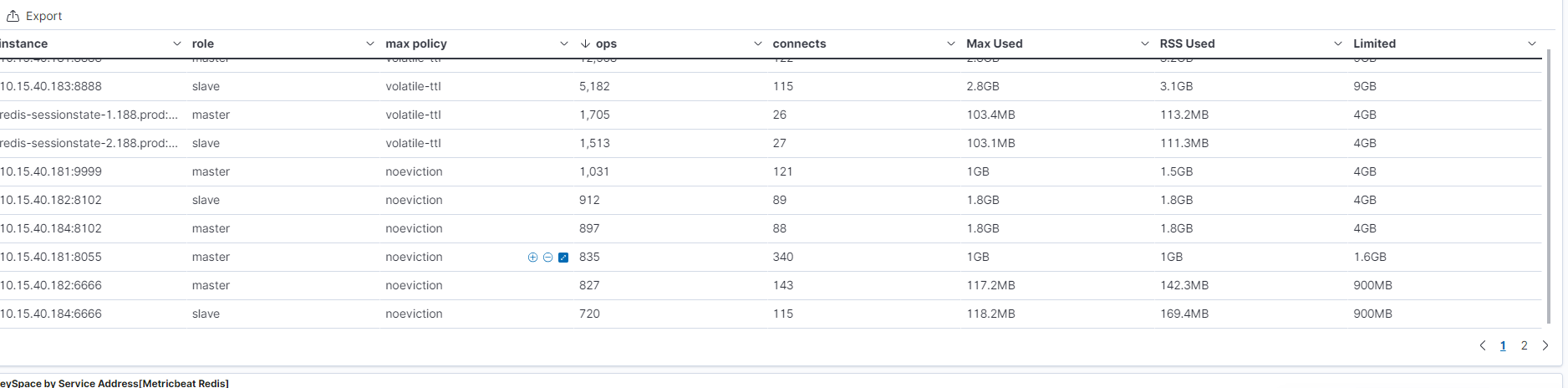This screenshot has height=388, width=1568.
Task: Filter out value with minus icon
Action: [547, 258]
